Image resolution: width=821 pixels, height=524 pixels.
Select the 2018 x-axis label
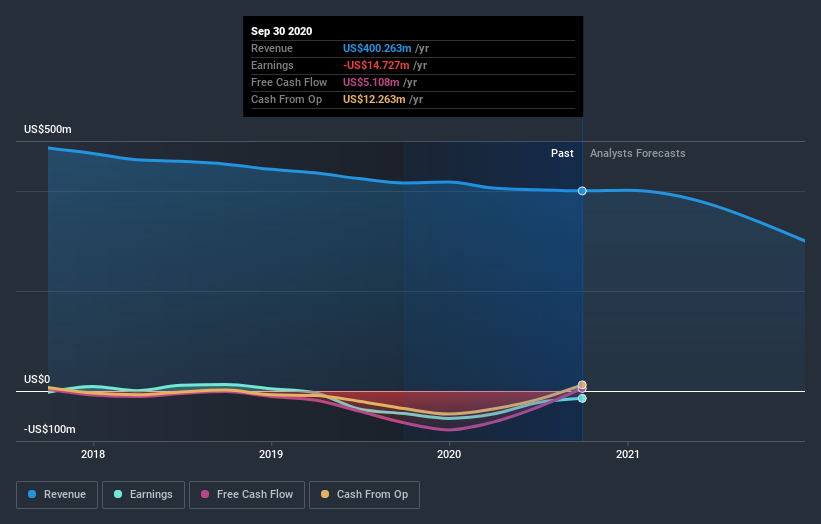[x=93, y=454]
